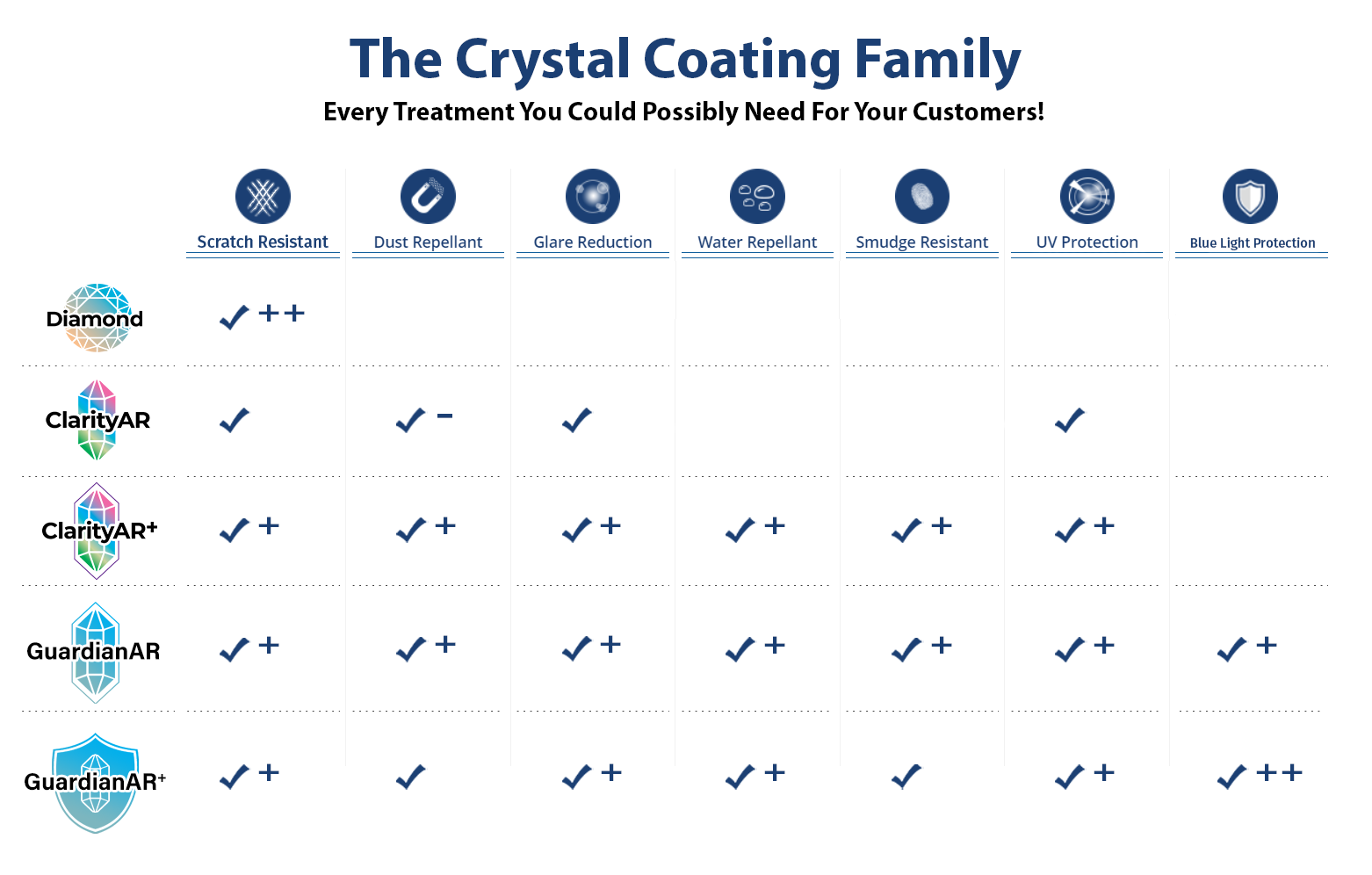
Task: Select the GuardianAR crystal logo
Action: [94, 652]
